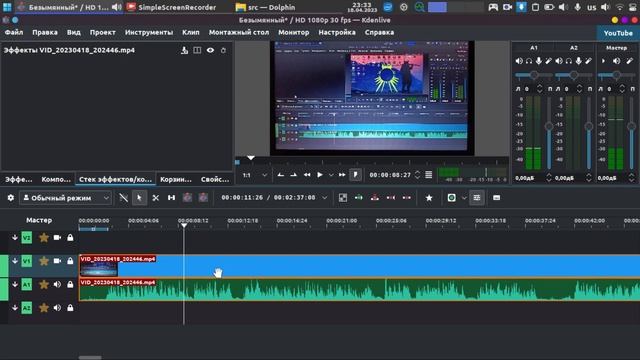Mute audio track A1 in timeline
The height and width of the screenshot is (360, 640).
click(x=57, y=284)
